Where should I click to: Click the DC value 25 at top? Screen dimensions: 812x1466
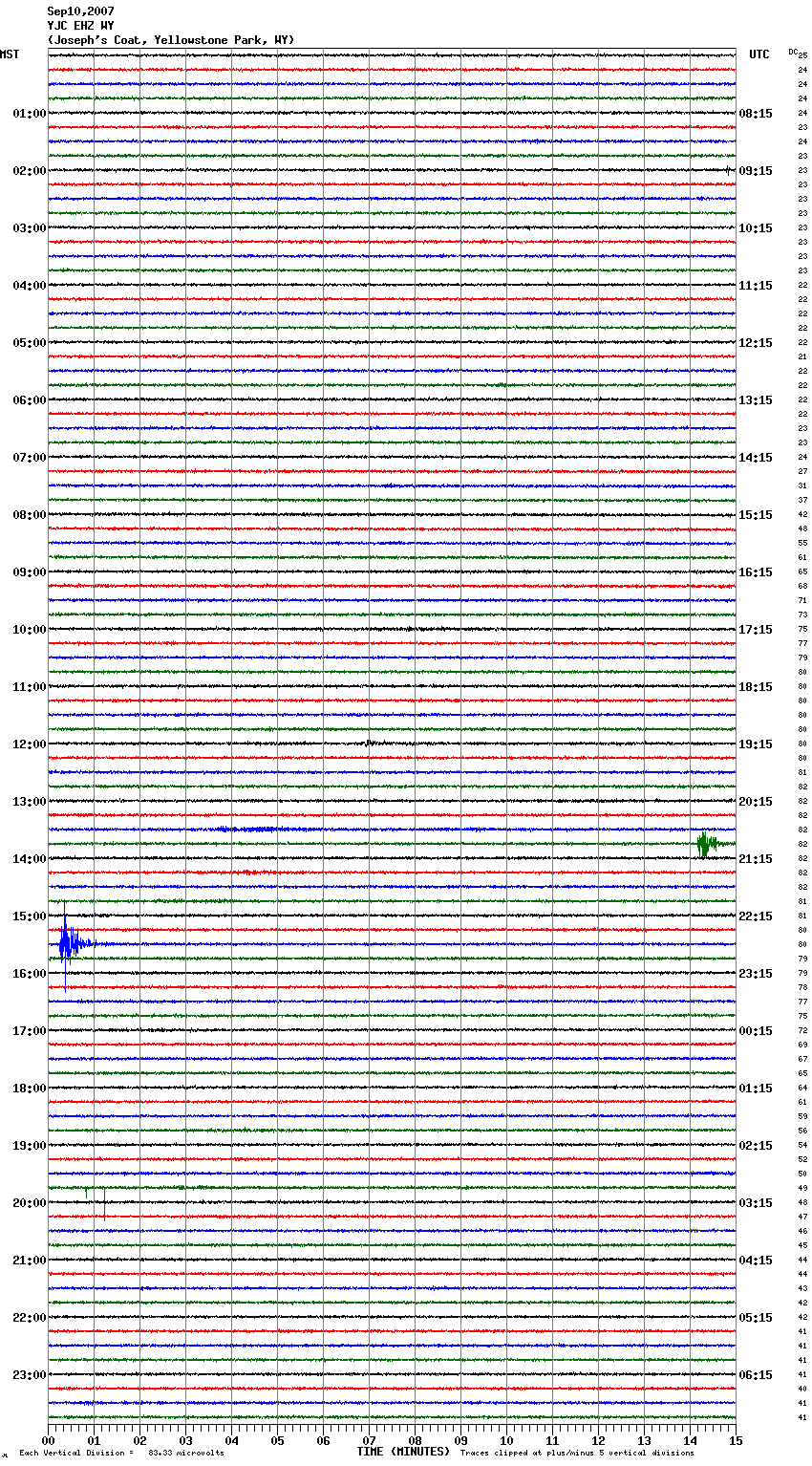(x=803, y=55)
